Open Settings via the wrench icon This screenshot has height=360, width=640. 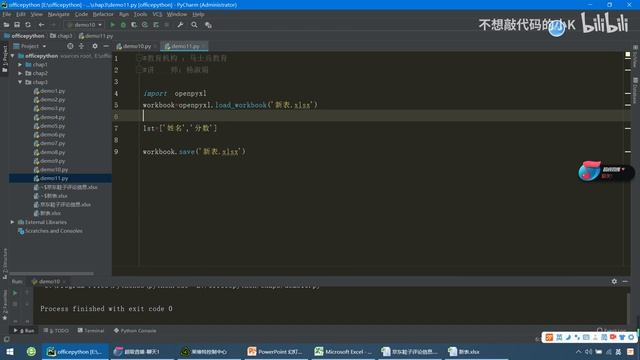pos(180,25)
